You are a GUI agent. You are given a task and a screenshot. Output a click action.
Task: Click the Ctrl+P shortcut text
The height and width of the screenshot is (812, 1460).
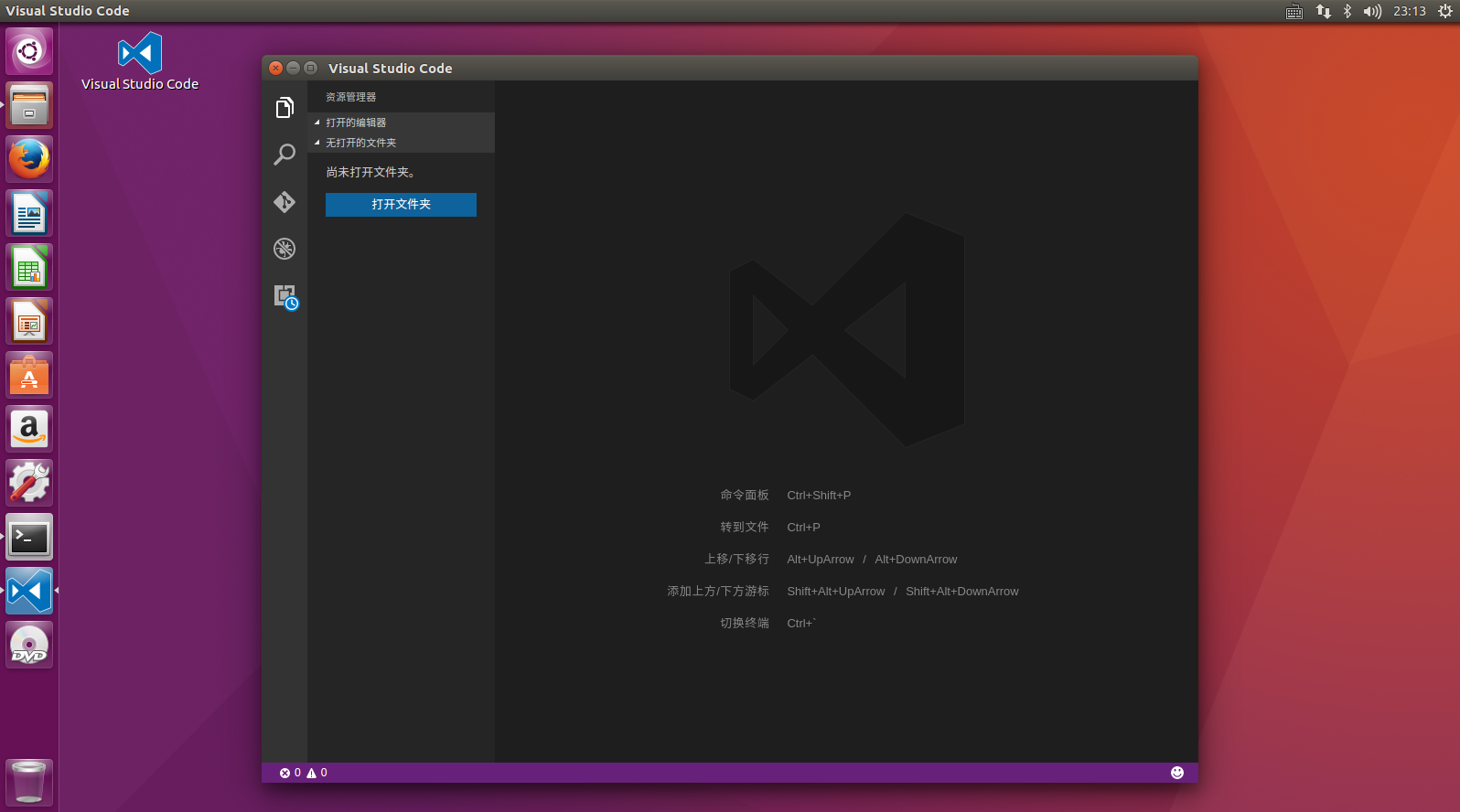[803, 527]
